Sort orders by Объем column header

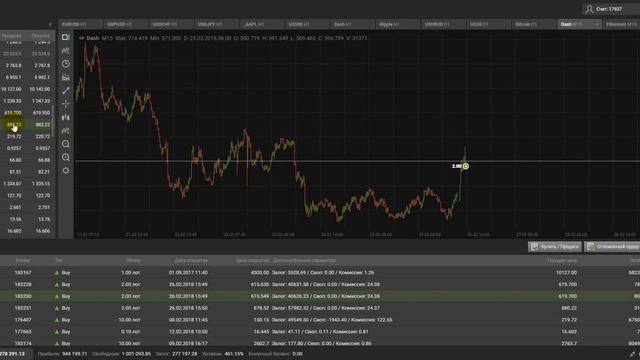click(x=133, y=260)
